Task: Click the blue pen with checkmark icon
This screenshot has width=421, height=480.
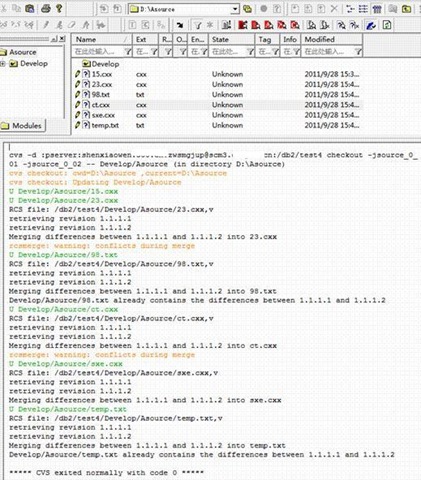Action: [x=371, y=25]
